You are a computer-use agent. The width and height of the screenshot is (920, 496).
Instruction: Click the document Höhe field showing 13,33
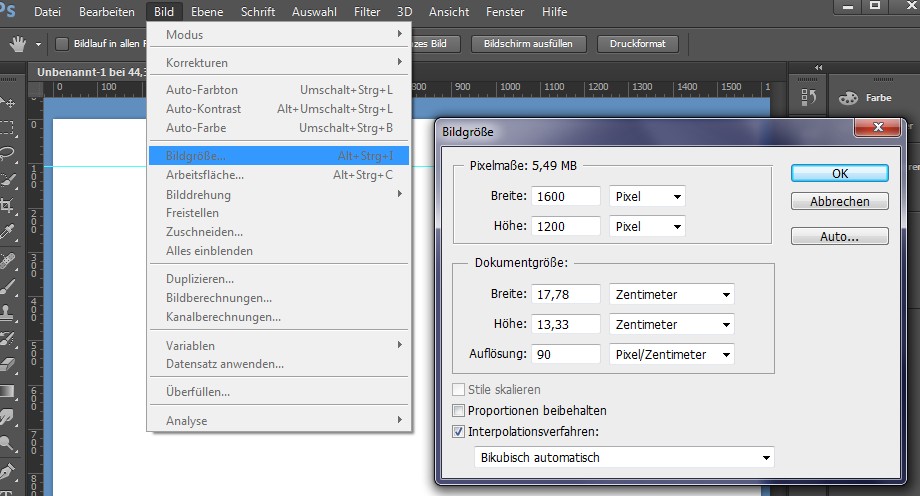(566, 325)
